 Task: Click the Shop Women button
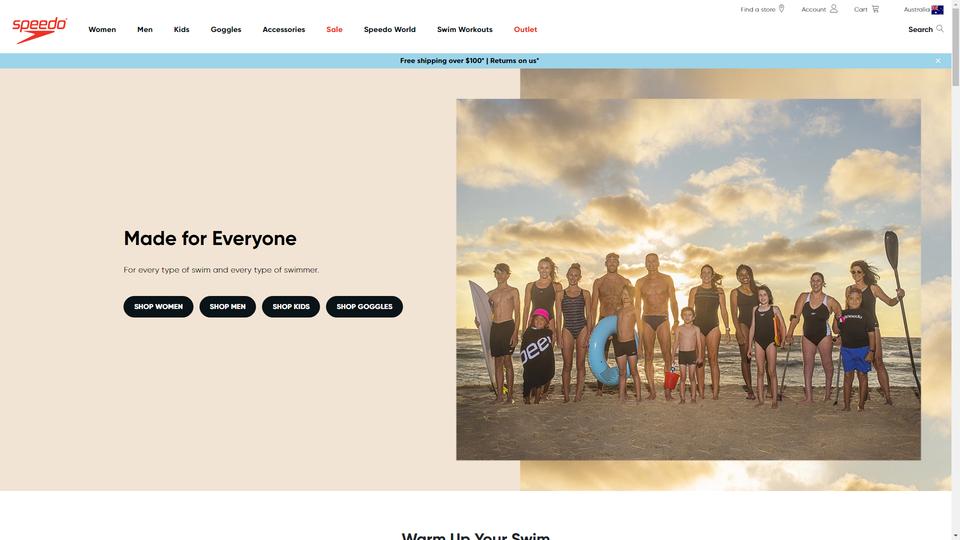(158, 307)
